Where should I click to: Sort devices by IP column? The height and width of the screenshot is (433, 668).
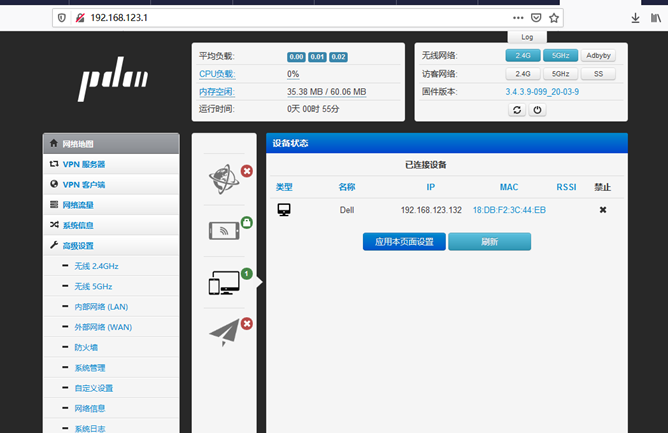tap(431, 187)
